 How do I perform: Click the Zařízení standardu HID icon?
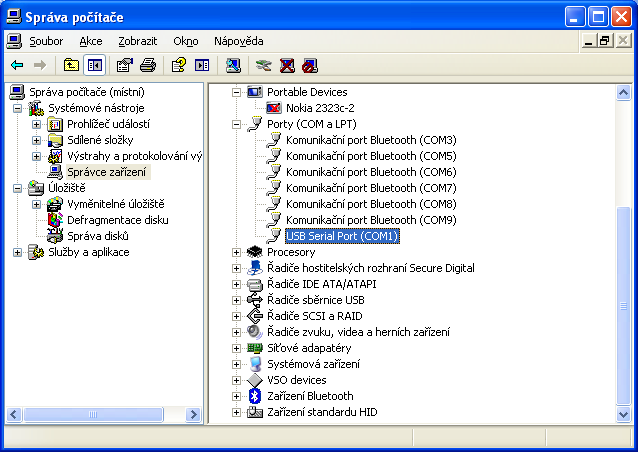tap(255, 412)
